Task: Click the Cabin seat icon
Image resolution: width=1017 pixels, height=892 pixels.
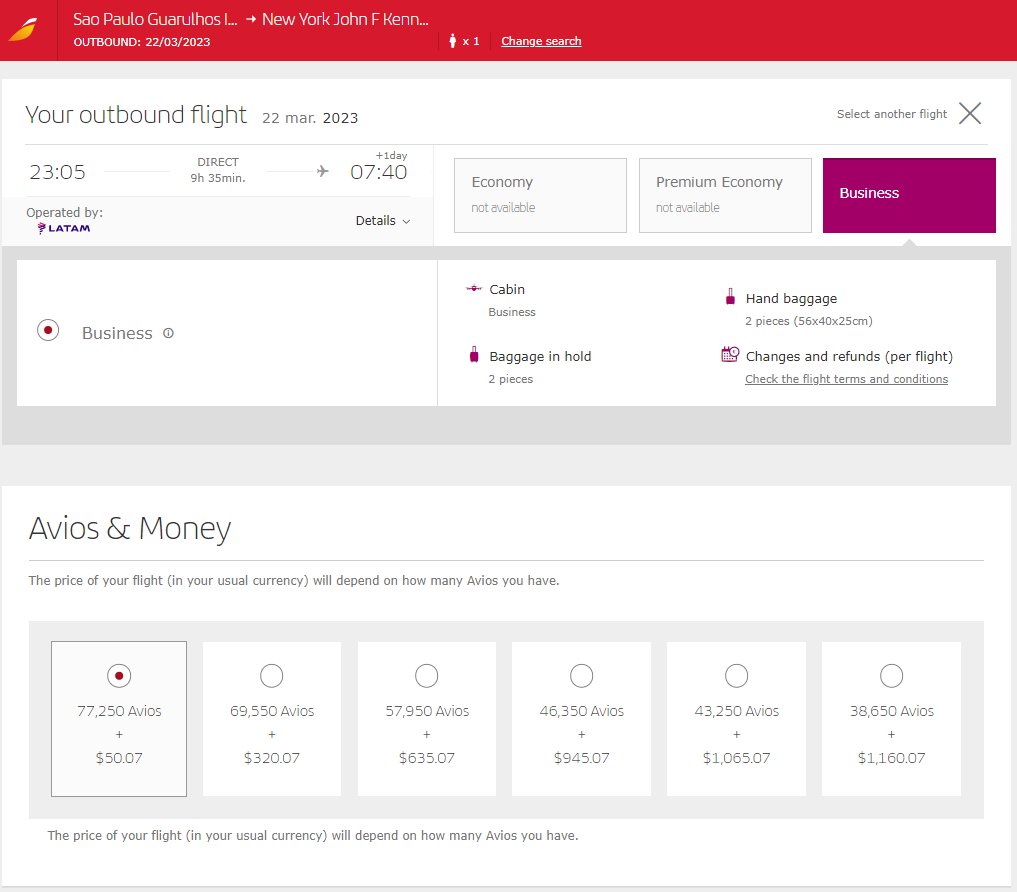Action: pos(474,289)
